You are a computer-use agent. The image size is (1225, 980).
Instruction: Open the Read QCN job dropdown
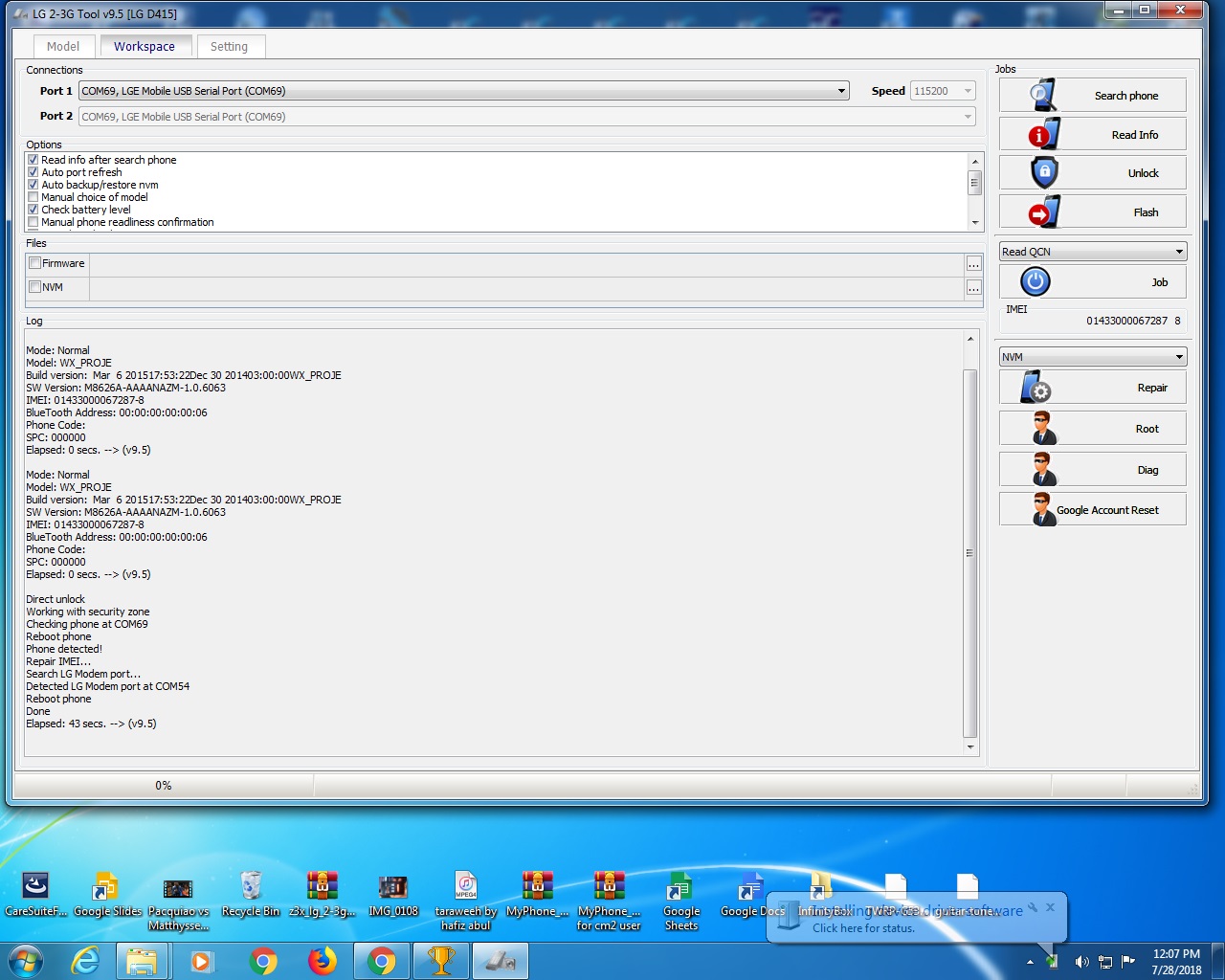tap(1093, 252)
